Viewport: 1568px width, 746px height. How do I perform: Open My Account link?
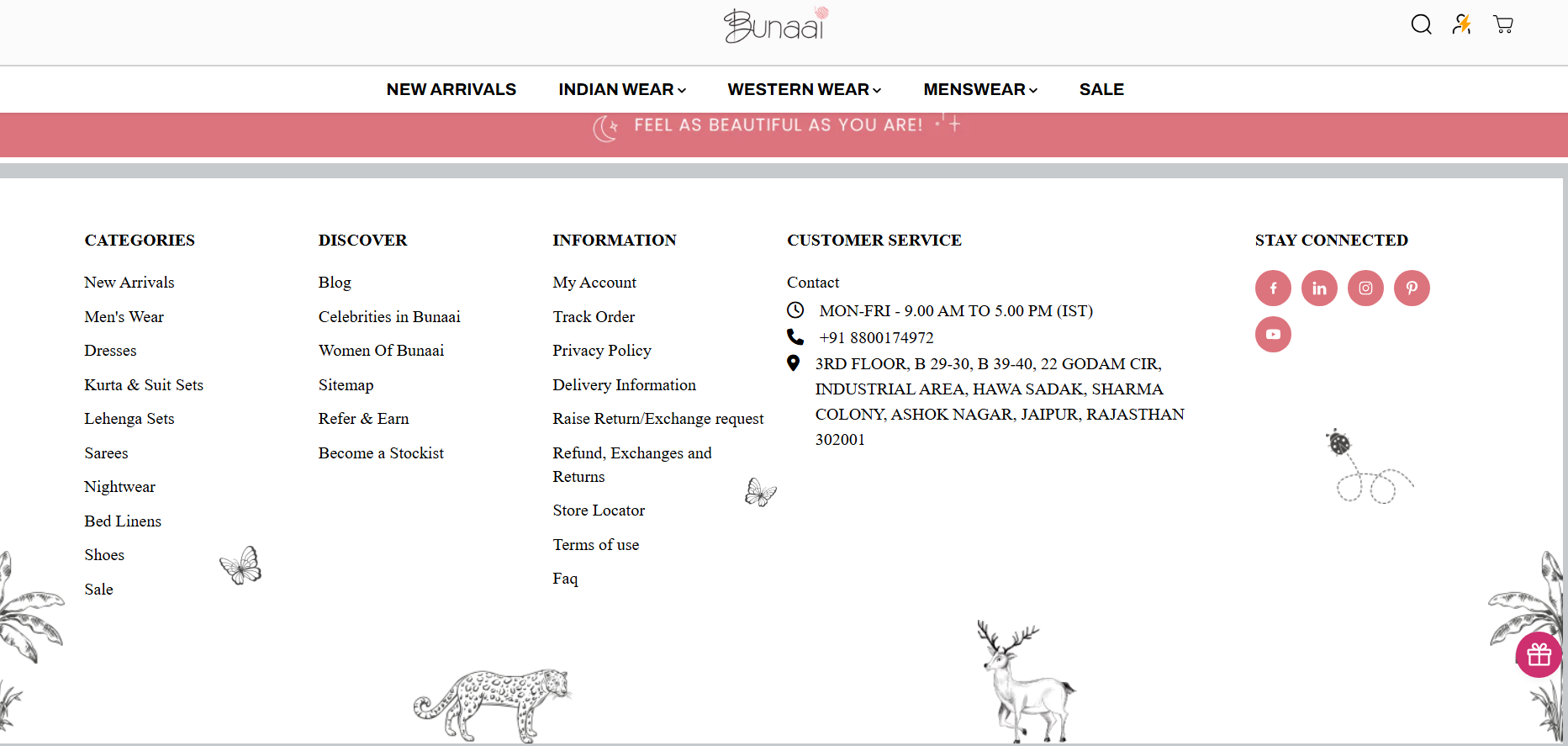point(594,283)
